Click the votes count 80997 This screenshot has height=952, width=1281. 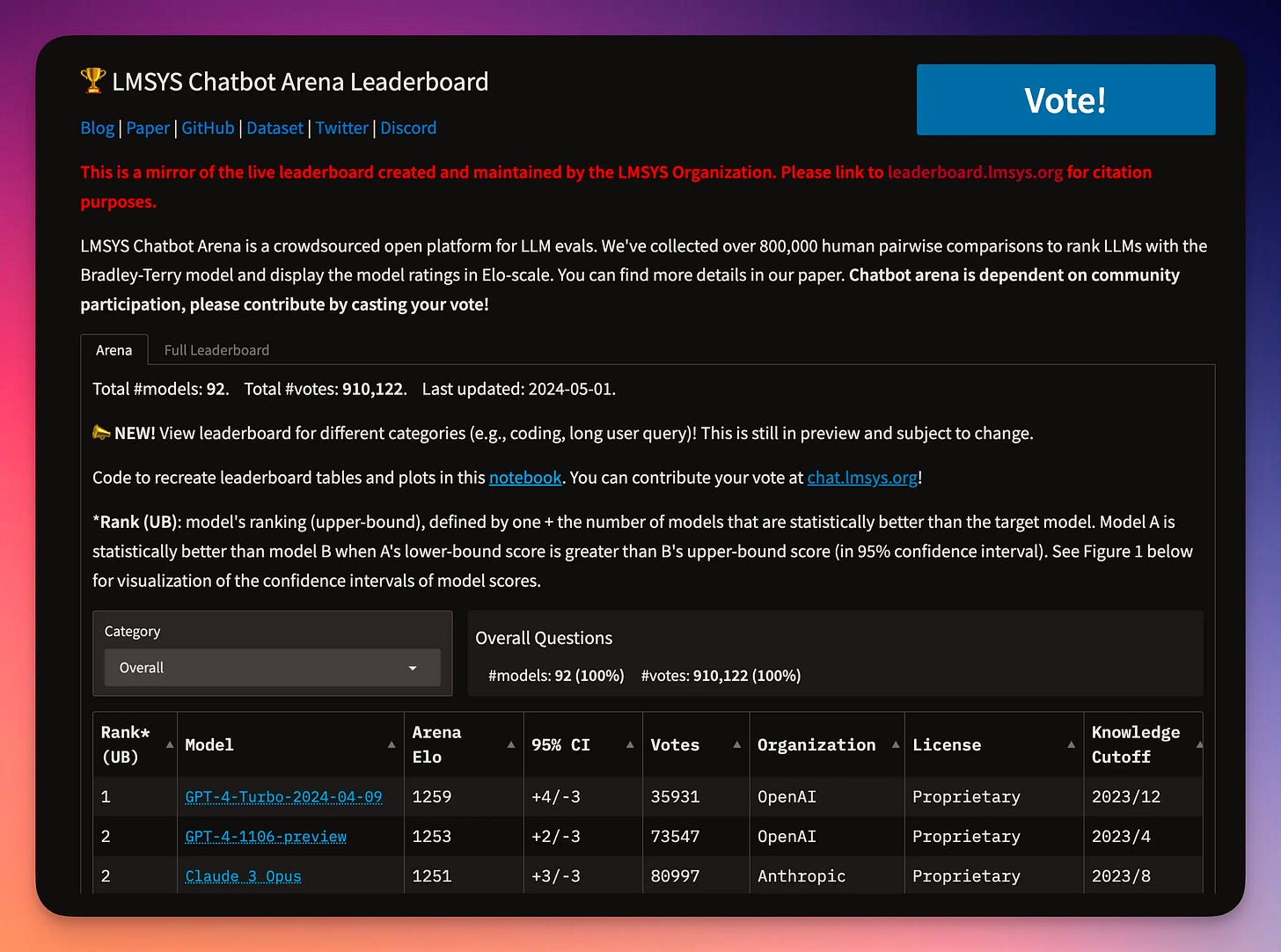675,876
